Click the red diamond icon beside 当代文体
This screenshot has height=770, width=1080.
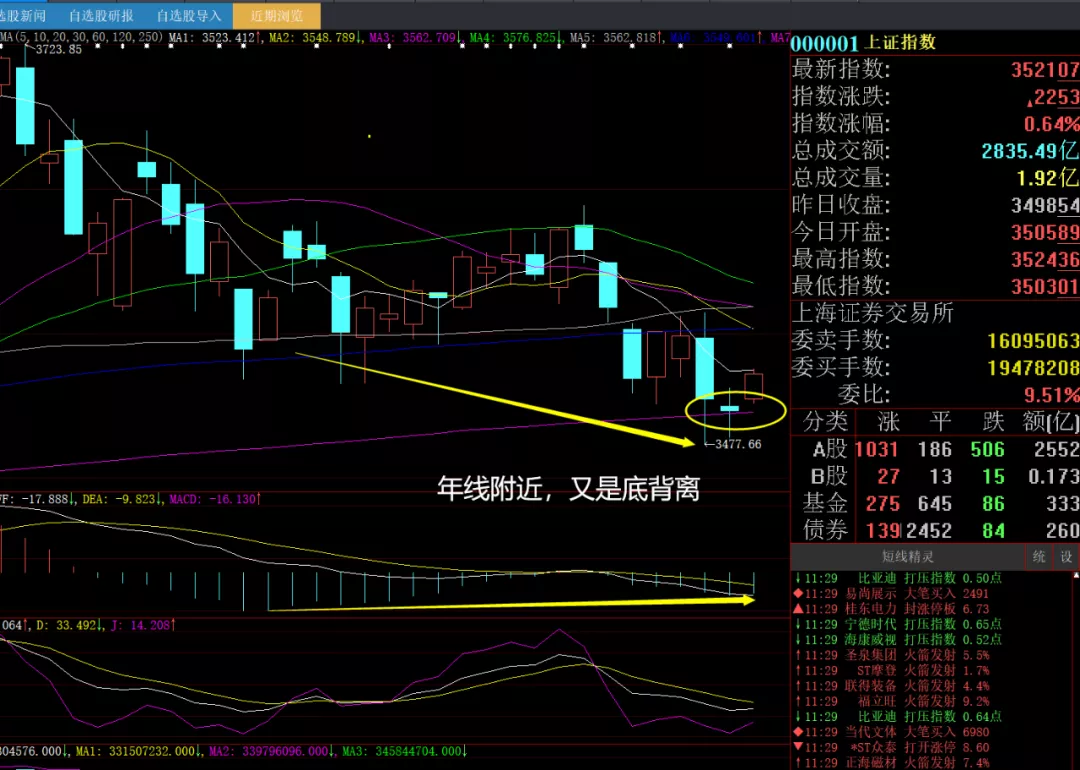(798, 732)
